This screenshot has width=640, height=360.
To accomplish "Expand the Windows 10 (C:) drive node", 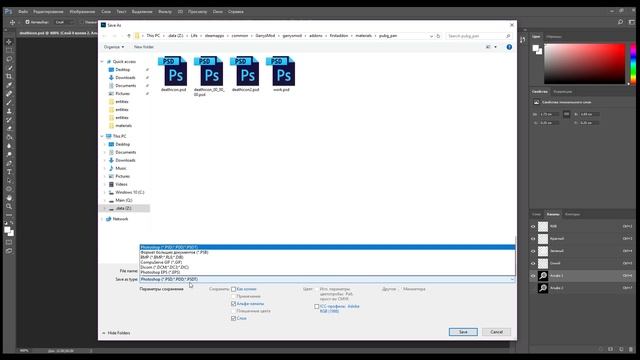I will (x=105, y=192).
